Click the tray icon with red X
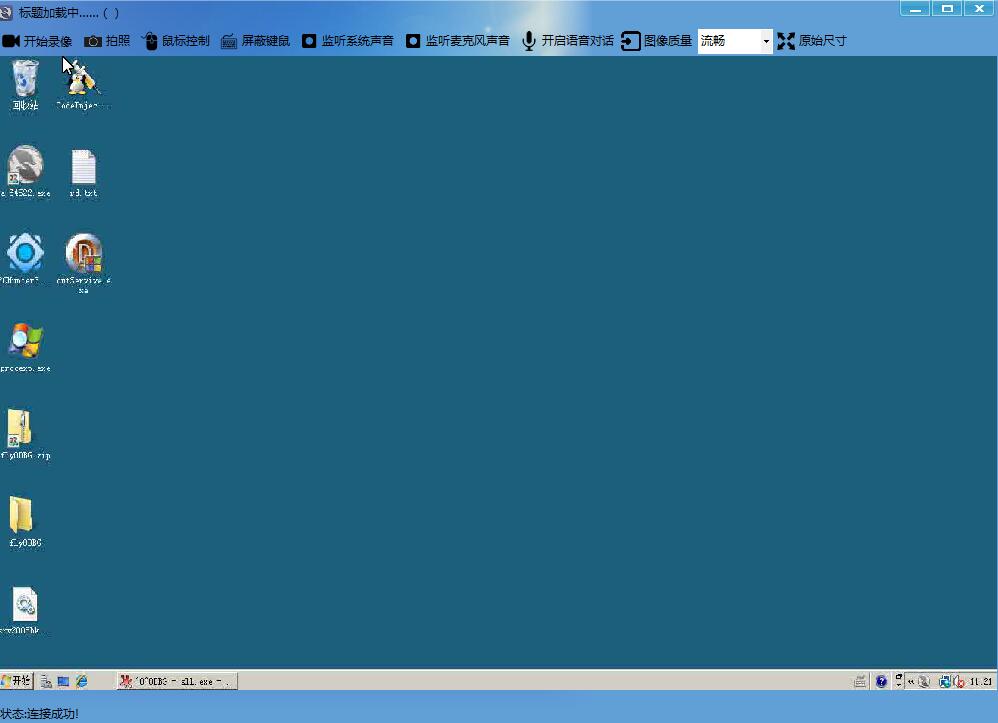 [x=959, y=682]
